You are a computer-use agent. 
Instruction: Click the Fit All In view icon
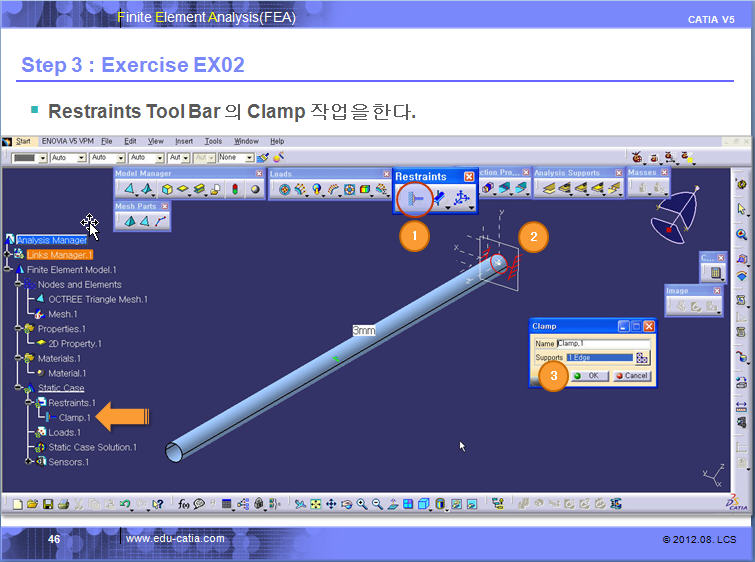point(315,504)
